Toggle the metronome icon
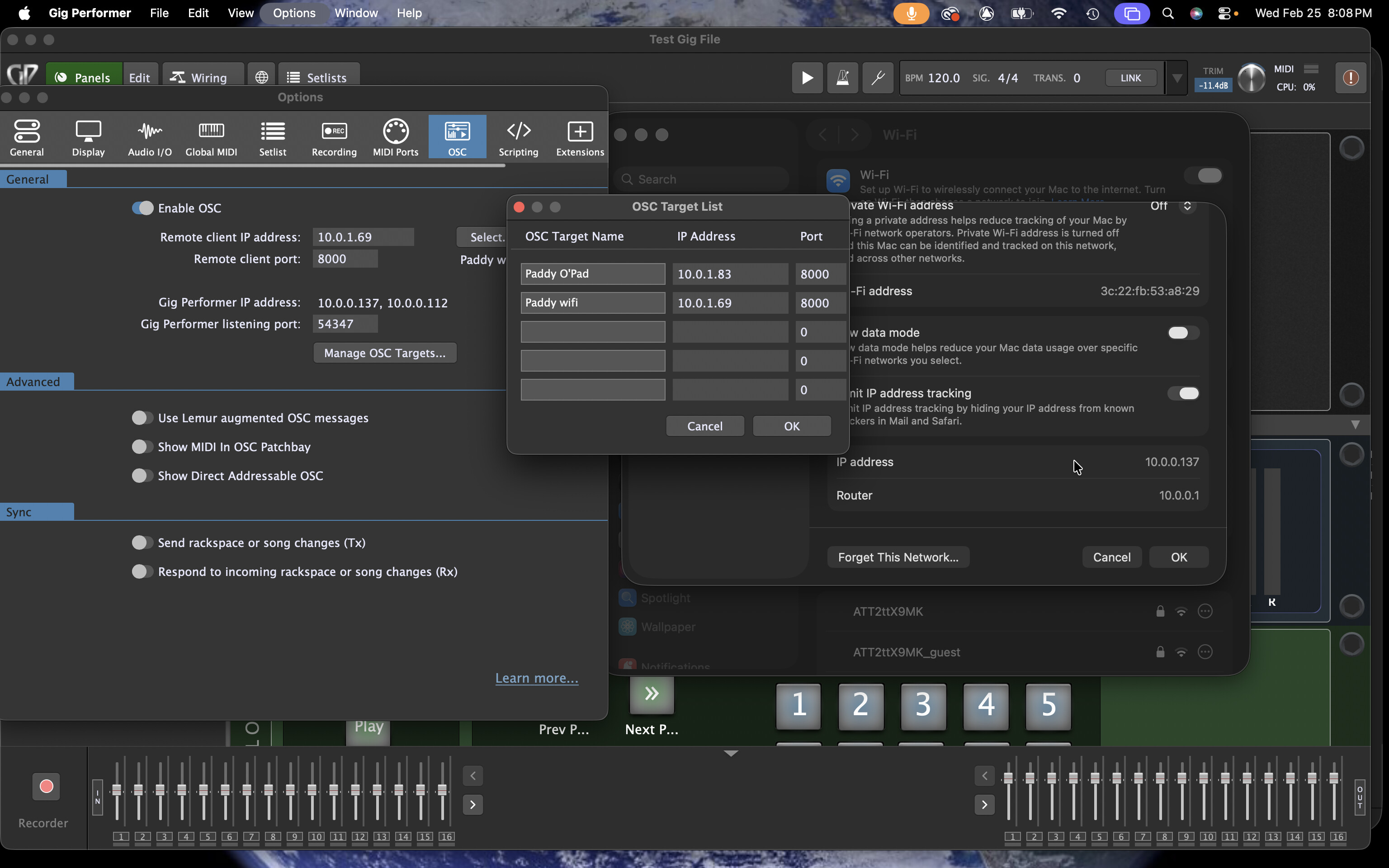Screen dimensions: 1389x868 click(842, 77)
